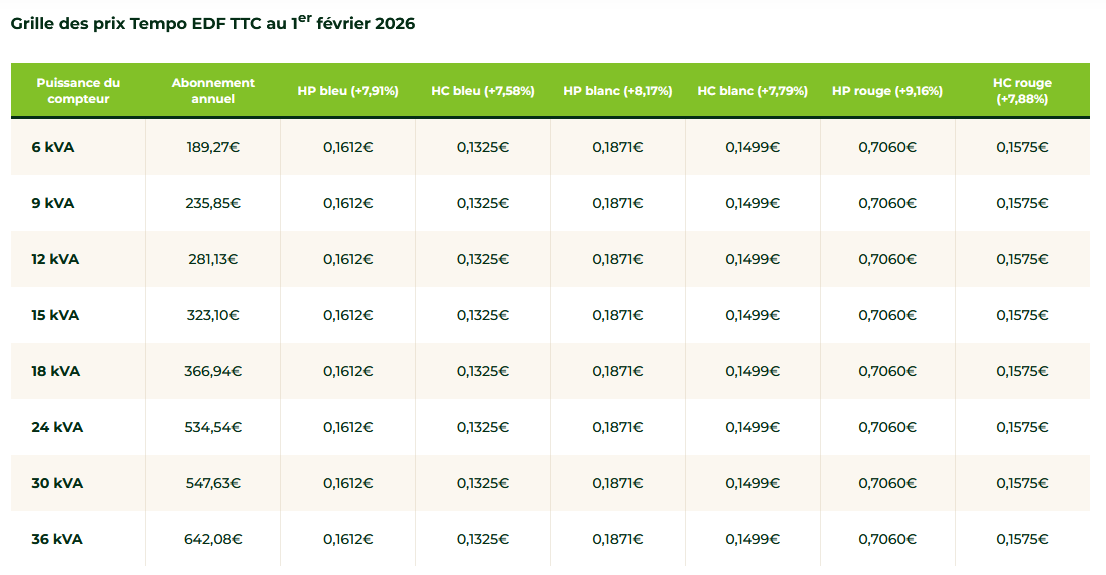The image size is (1106, 575).
Task: Click the 9 kVA row label
Action: [x=53, y=203]
